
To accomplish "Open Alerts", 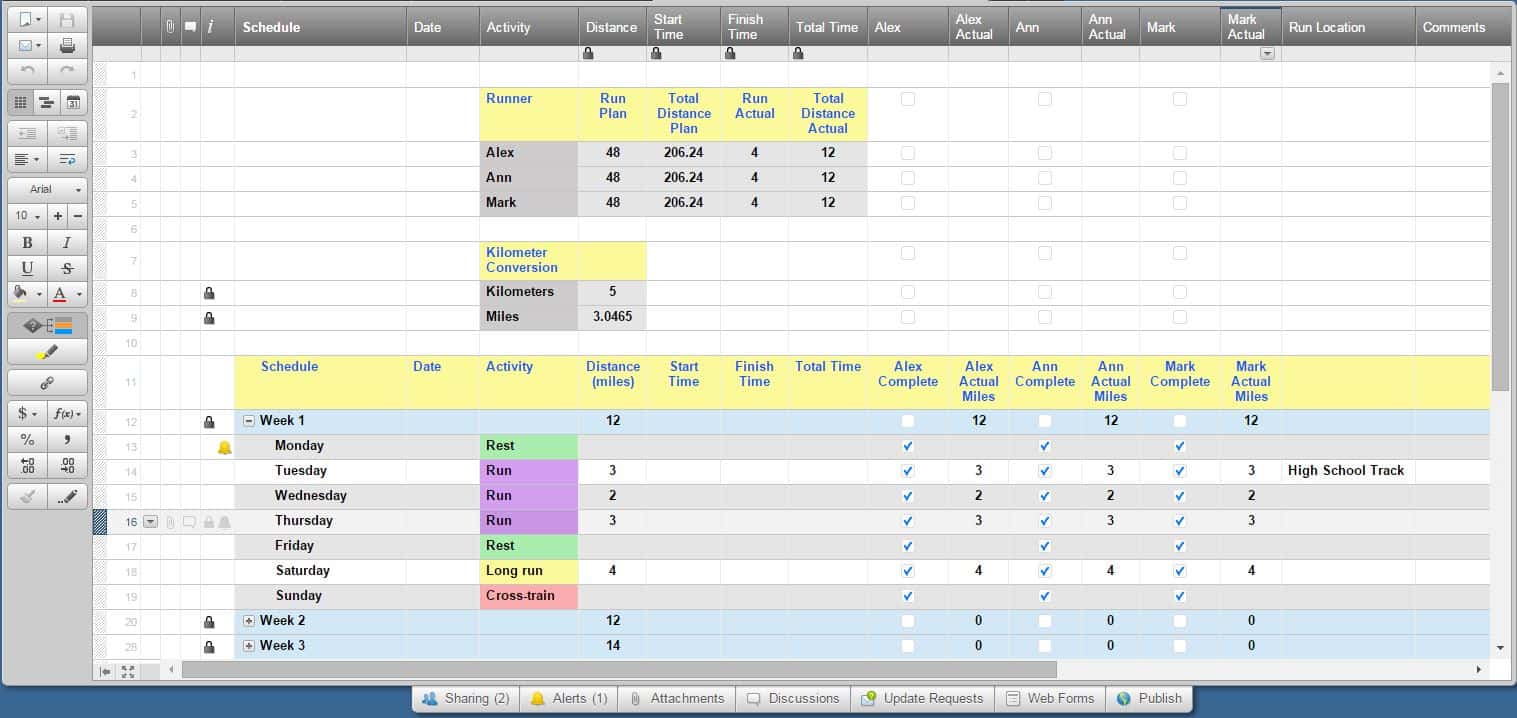I will point(568,698).
